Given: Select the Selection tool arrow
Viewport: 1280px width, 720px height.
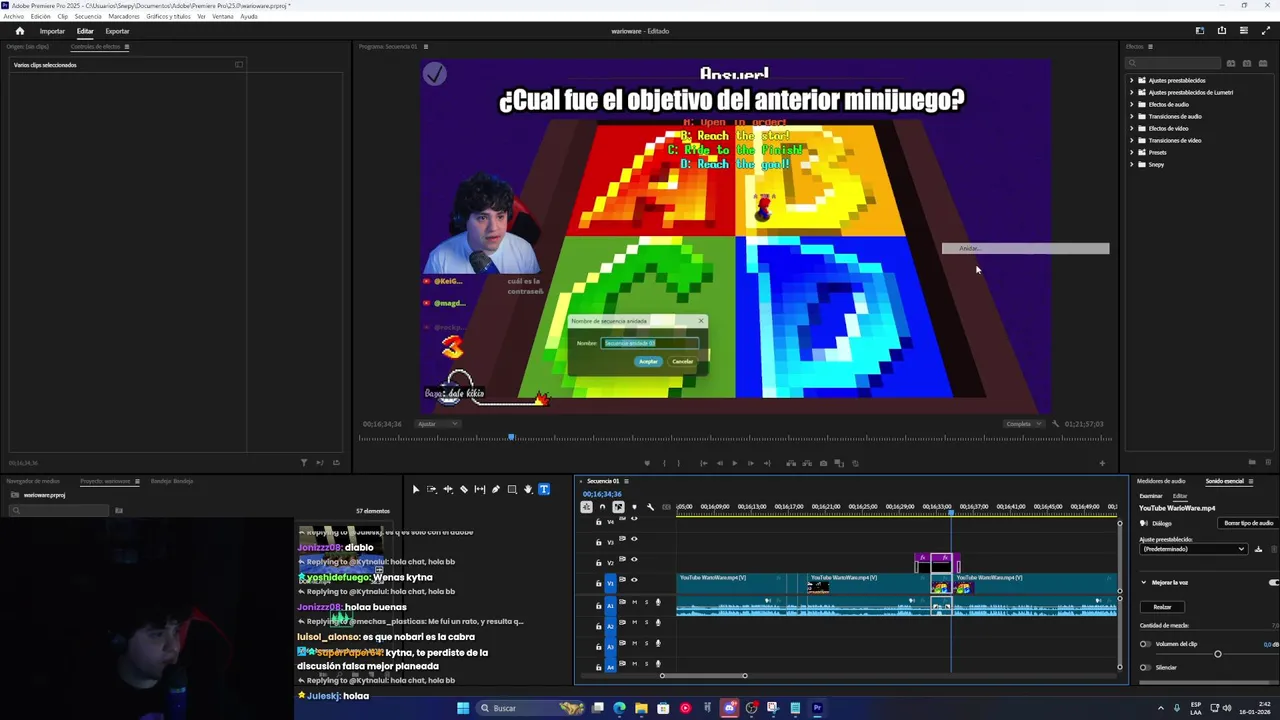Looking at the screenshot, I should click(x=416, y=489).
